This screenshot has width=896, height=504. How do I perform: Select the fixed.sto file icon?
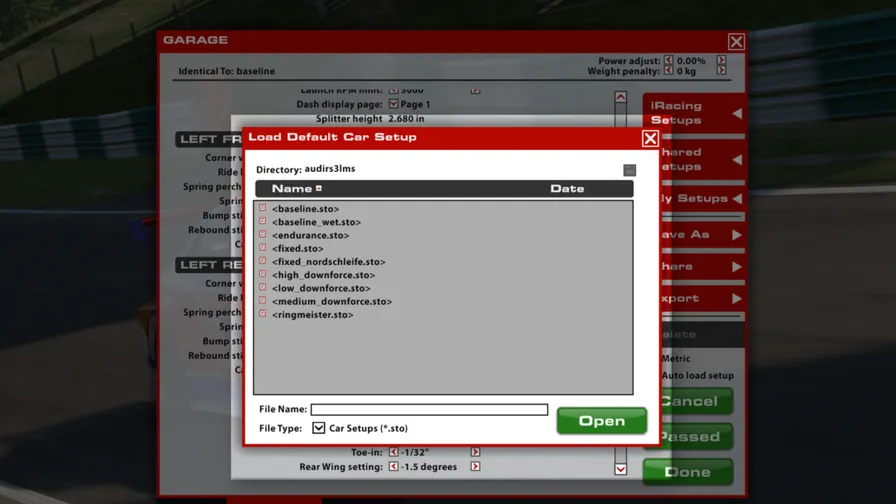pos(262,247)
